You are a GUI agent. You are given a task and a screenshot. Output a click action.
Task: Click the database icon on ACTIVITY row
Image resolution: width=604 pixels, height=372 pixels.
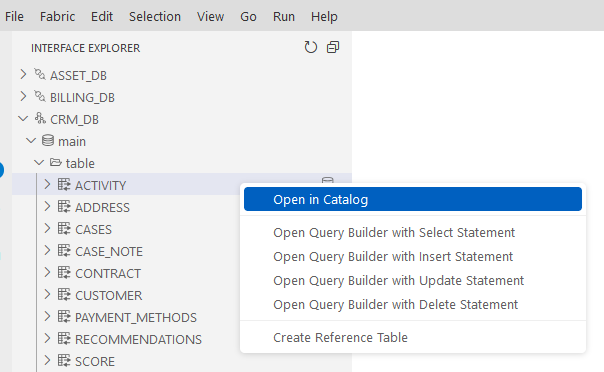(327, 181)
